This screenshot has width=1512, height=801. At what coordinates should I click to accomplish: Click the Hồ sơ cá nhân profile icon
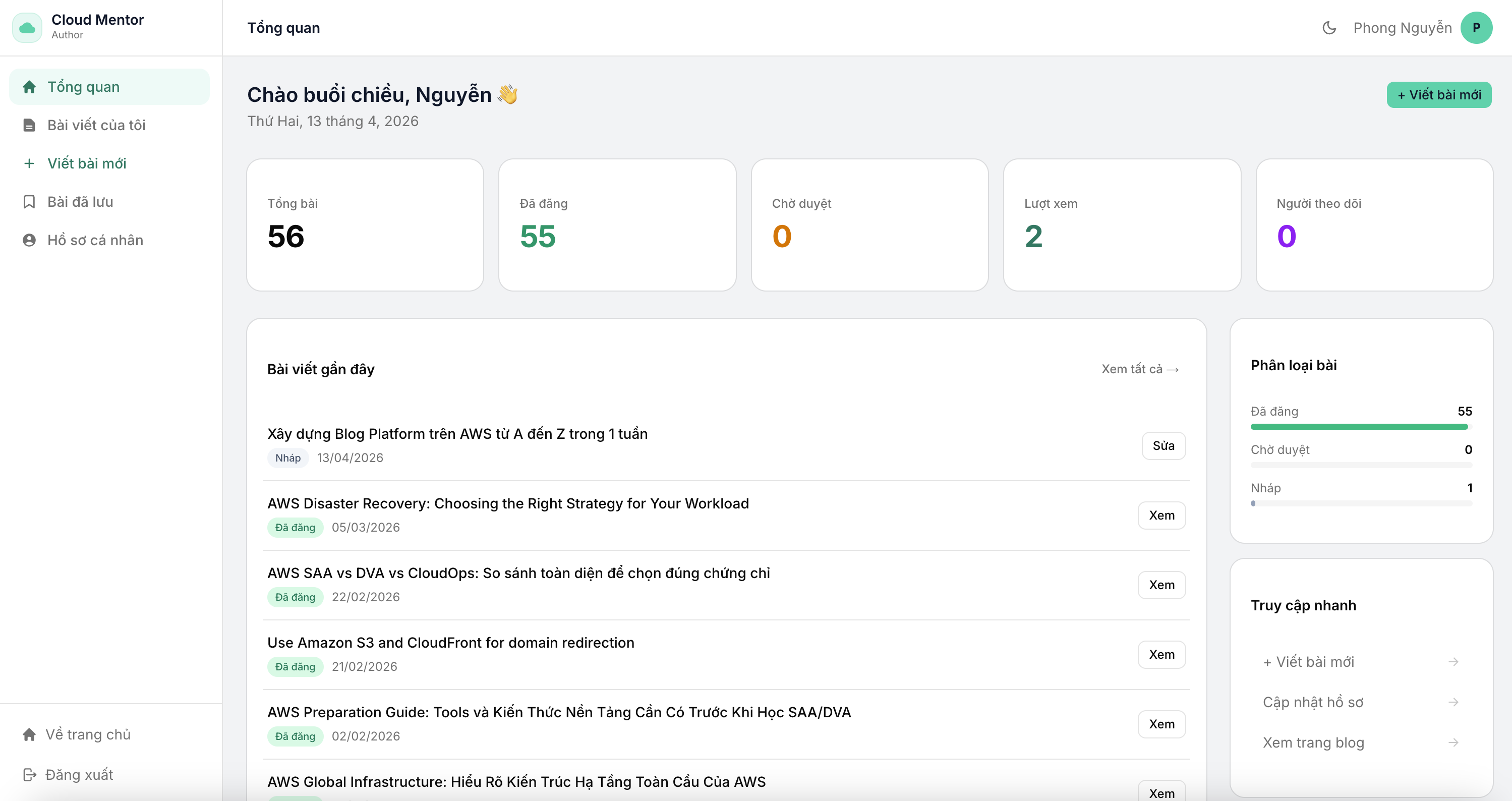pos(29,240)
